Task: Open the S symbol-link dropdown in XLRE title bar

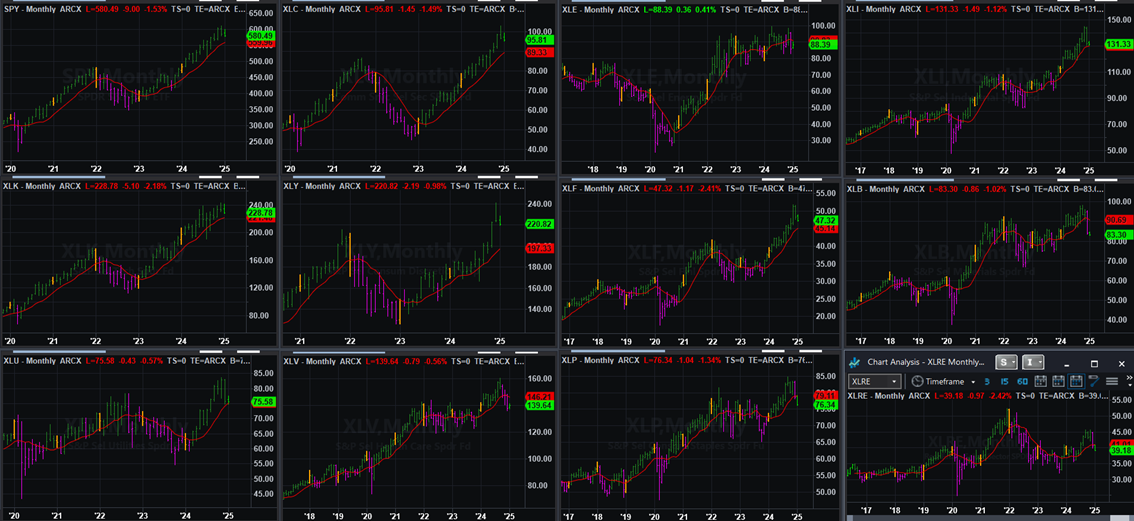Action: 1006,363
